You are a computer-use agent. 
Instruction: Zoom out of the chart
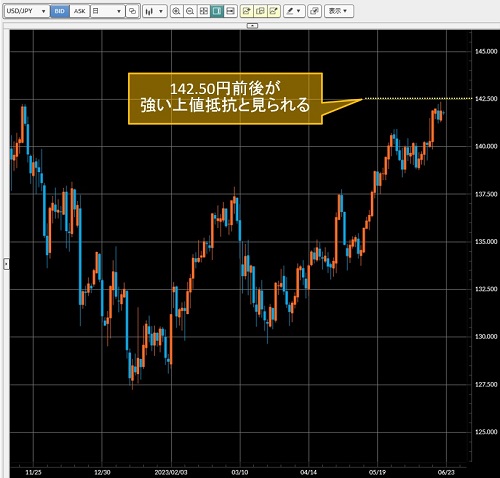click(x=190, y=11)
